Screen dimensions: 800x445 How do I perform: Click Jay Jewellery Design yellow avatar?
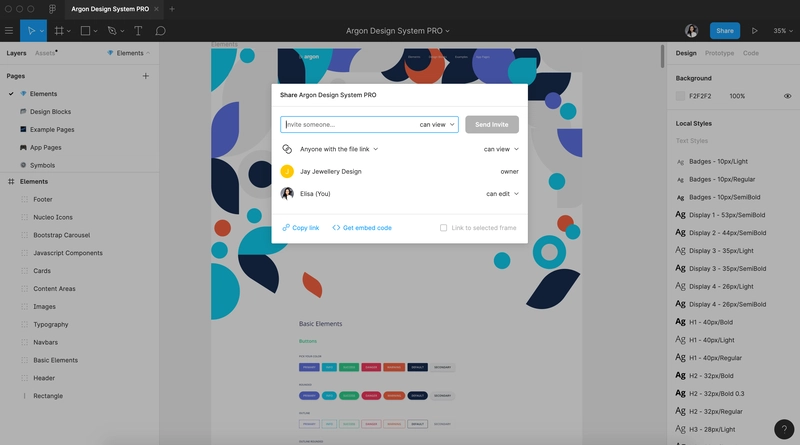287,171
